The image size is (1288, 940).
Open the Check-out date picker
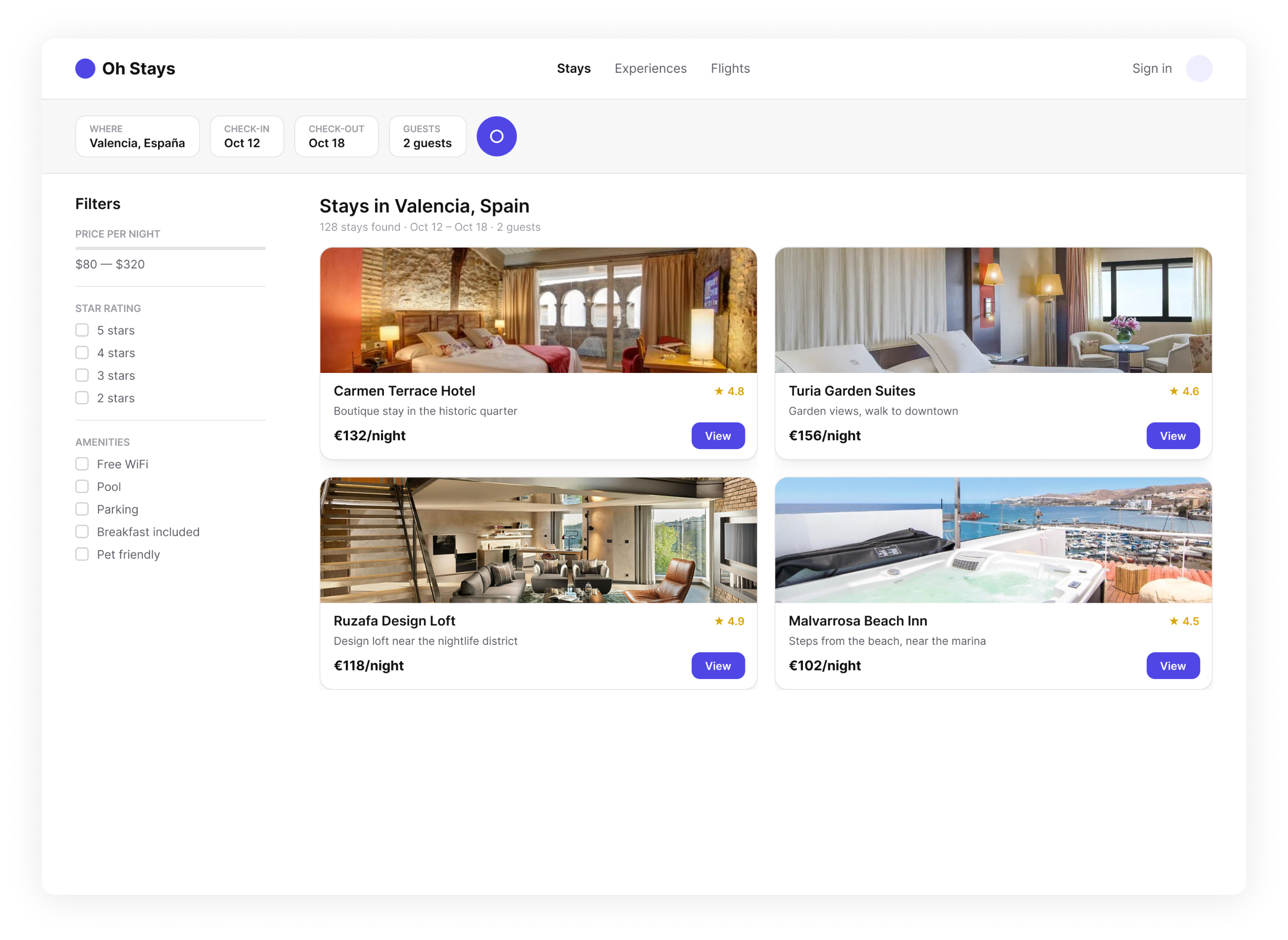(336, 137)
